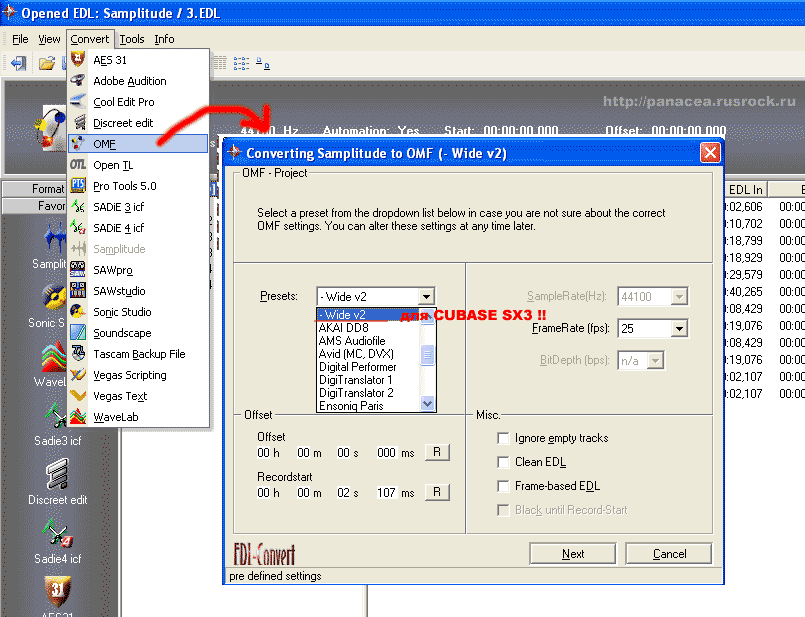Viewport: 805px width, 617px height.
Task: Choose AMS Audiofile preset from list
Action: (x=368, y=341)
